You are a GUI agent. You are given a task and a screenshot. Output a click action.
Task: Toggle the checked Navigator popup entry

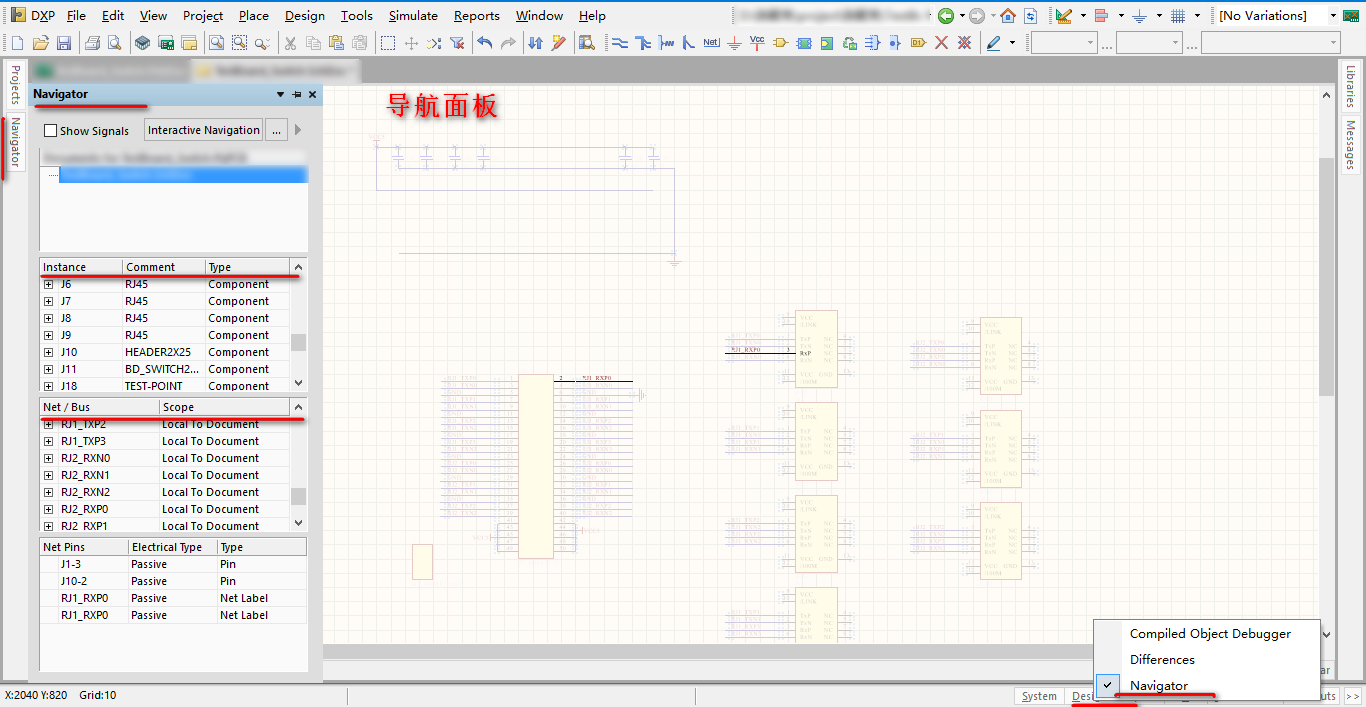tap(1158, 686)
